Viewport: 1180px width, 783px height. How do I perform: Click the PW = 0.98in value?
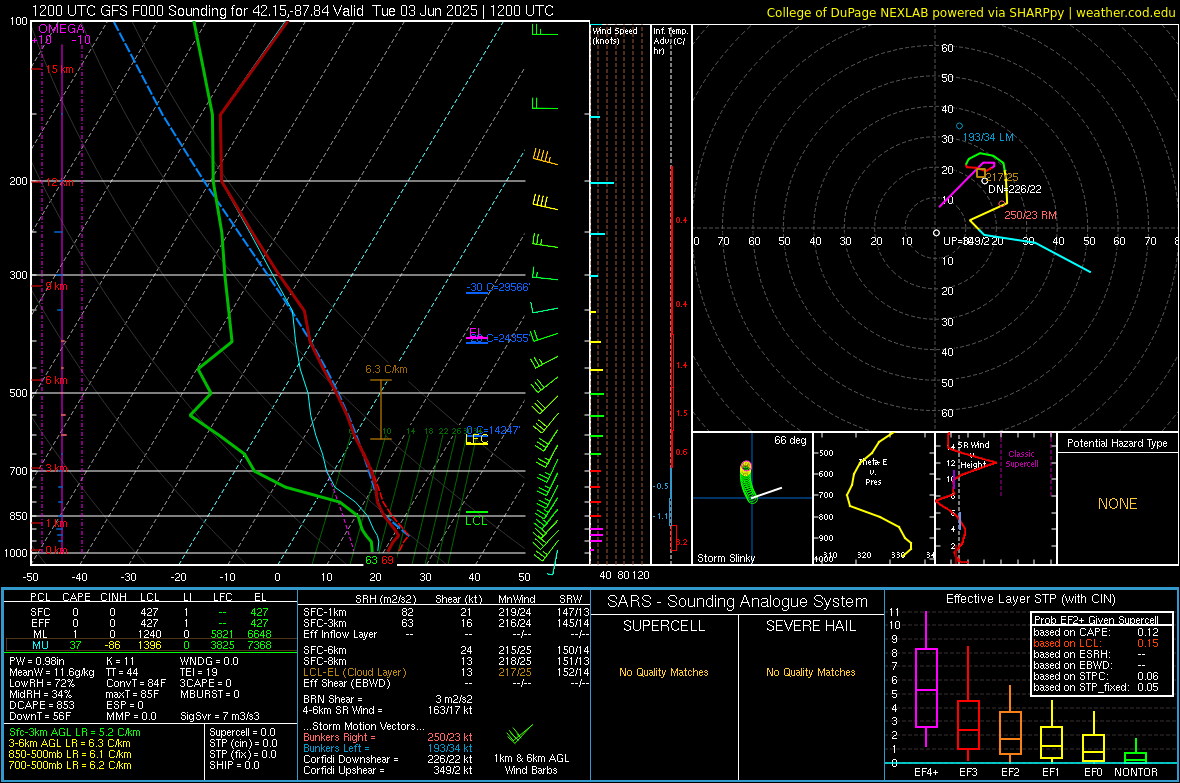tap(37, 661)
